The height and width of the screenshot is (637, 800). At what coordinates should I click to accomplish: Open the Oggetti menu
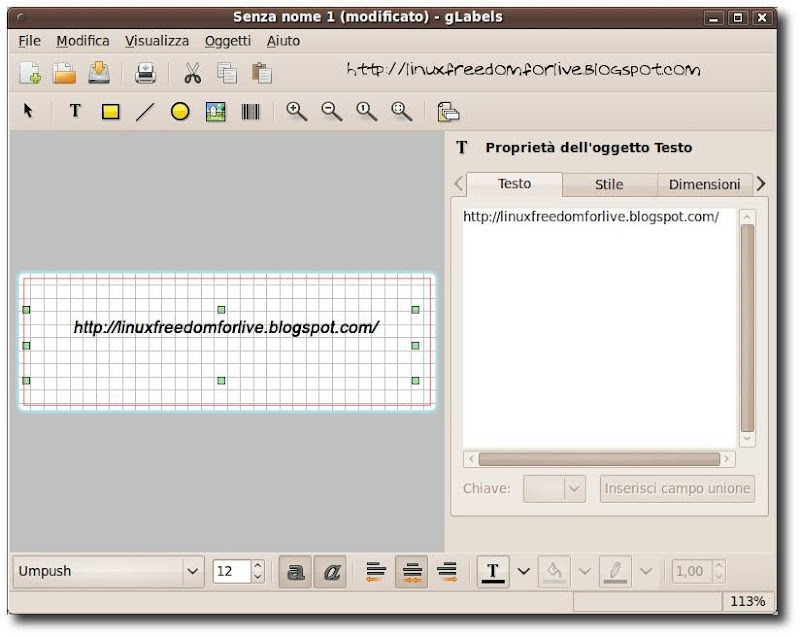227,41
